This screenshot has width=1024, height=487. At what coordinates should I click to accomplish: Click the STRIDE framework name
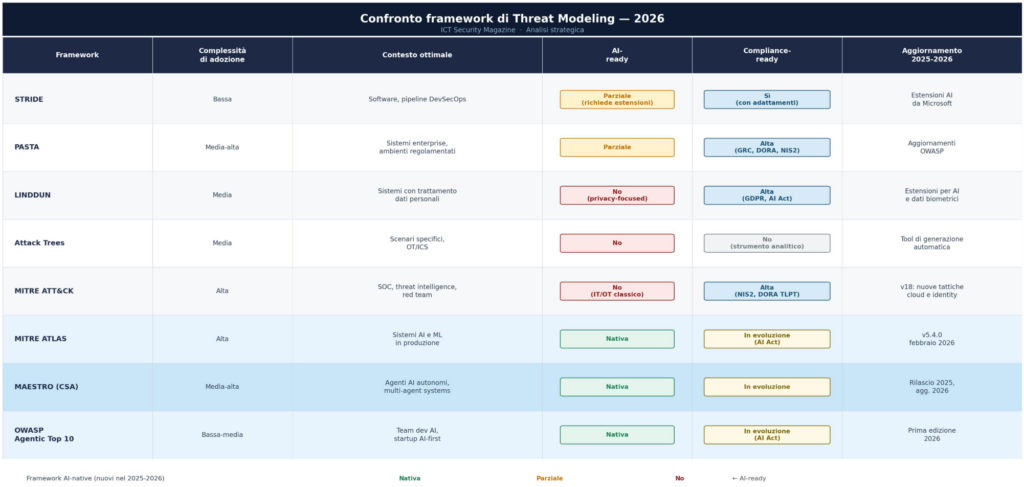coord(29,99)
